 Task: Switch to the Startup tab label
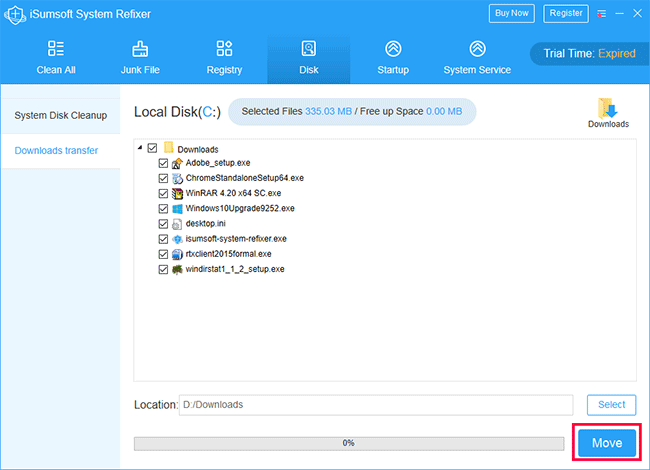pos(393,70)
